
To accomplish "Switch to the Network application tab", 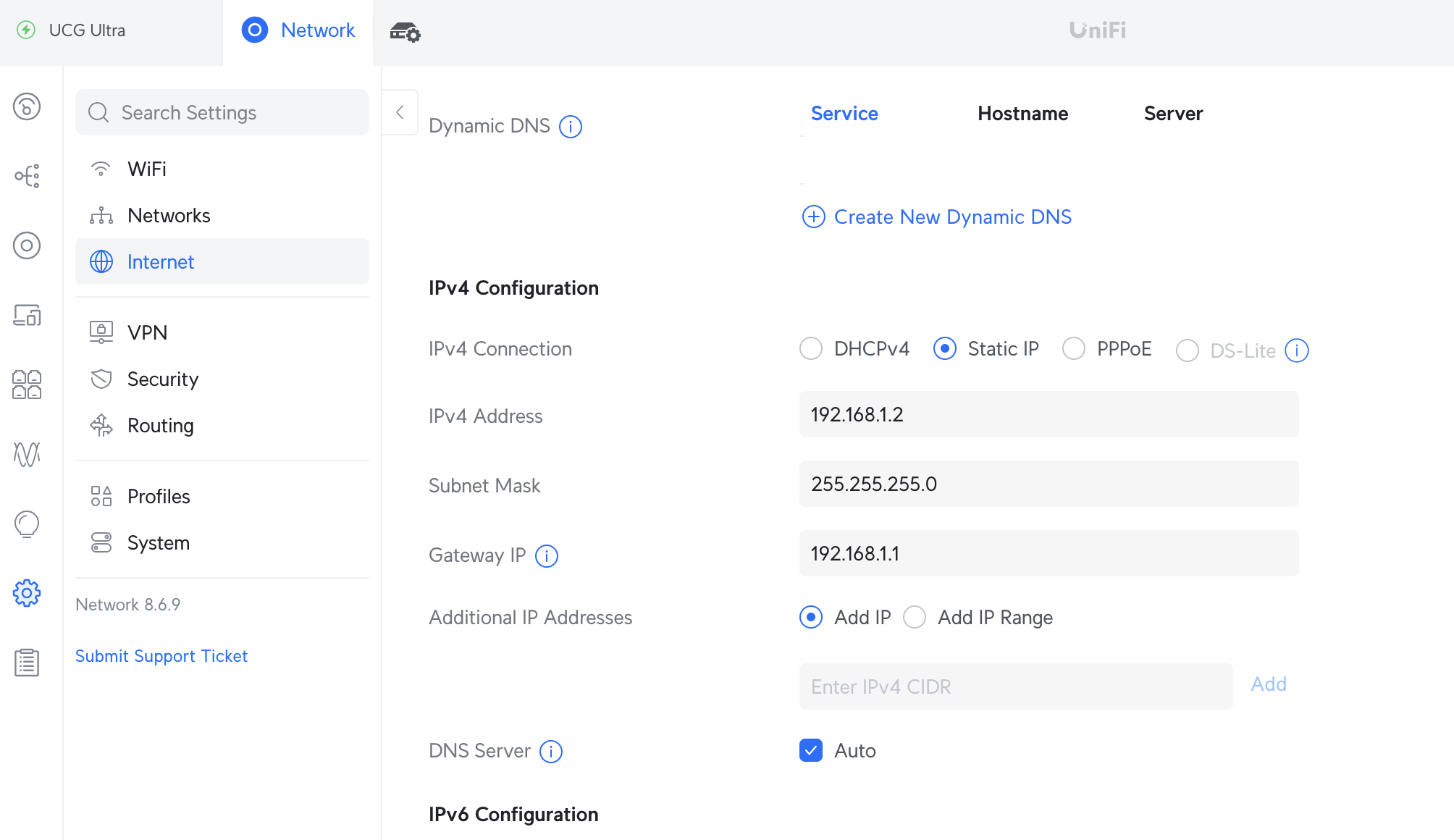I will tap(298, 30).
